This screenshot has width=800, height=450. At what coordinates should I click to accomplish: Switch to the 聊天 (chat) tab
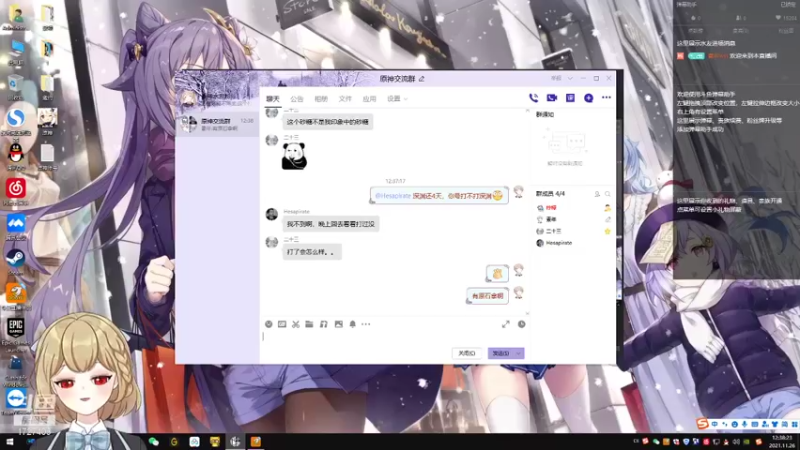(x=273, y=99)
